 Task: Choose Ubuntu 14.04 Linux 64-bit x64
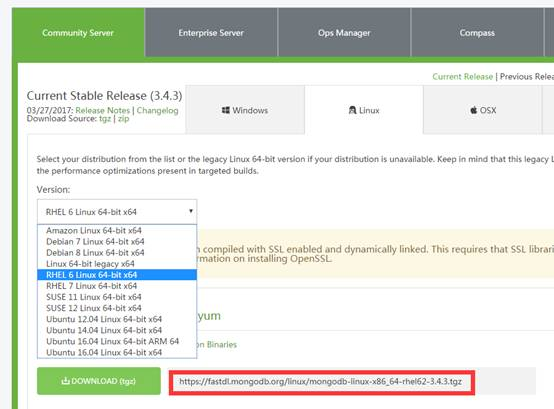117,330
